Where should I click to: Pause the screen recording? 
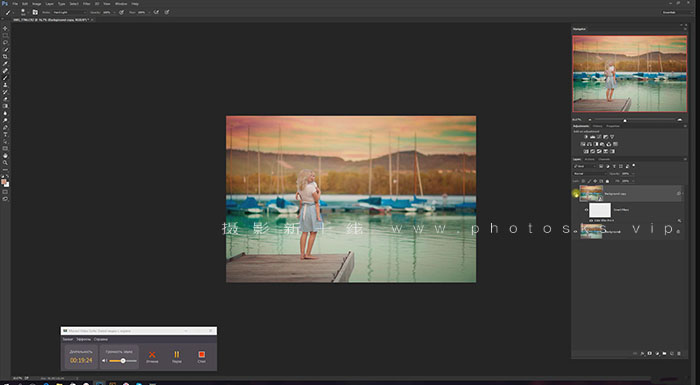(x=177, y=356)
